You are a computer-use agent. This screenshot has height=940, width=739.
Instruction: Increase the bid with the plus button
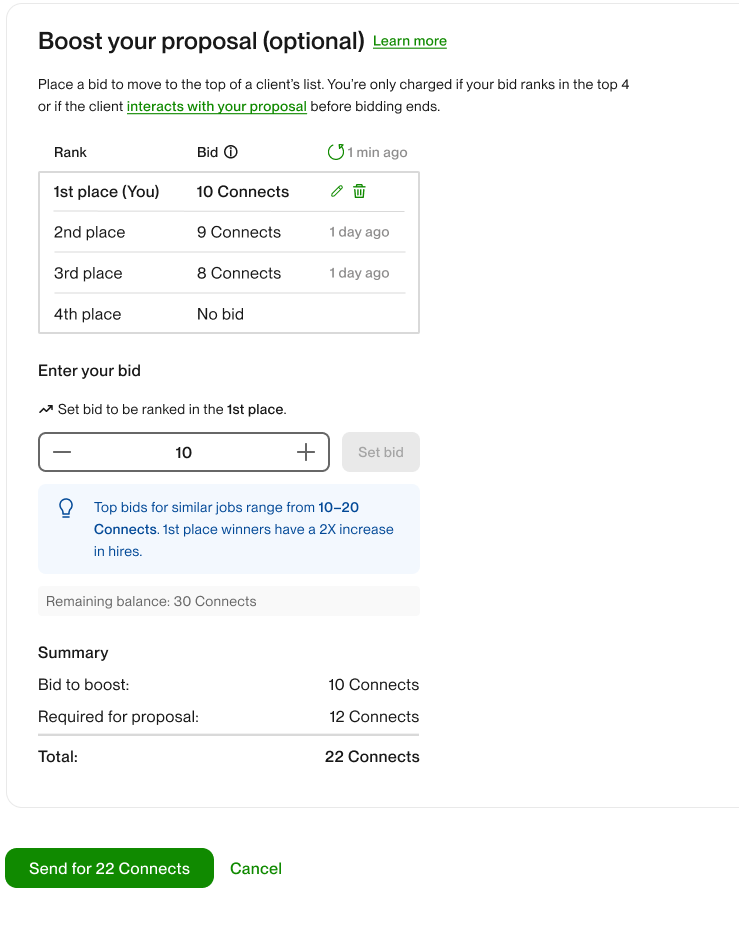point(306,452)
